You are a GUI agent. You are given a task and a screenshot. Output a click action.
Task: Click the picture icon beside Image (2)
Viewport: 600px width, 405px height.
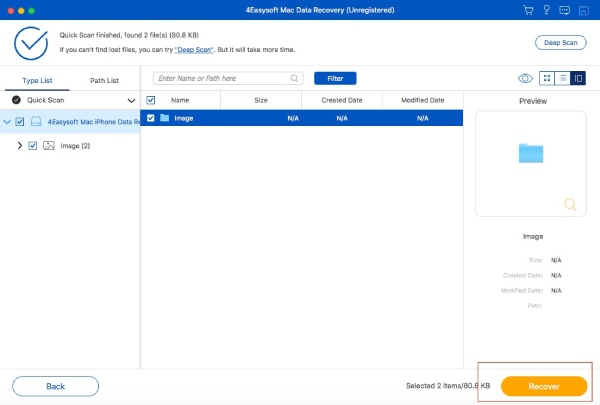tap(49, 145)
